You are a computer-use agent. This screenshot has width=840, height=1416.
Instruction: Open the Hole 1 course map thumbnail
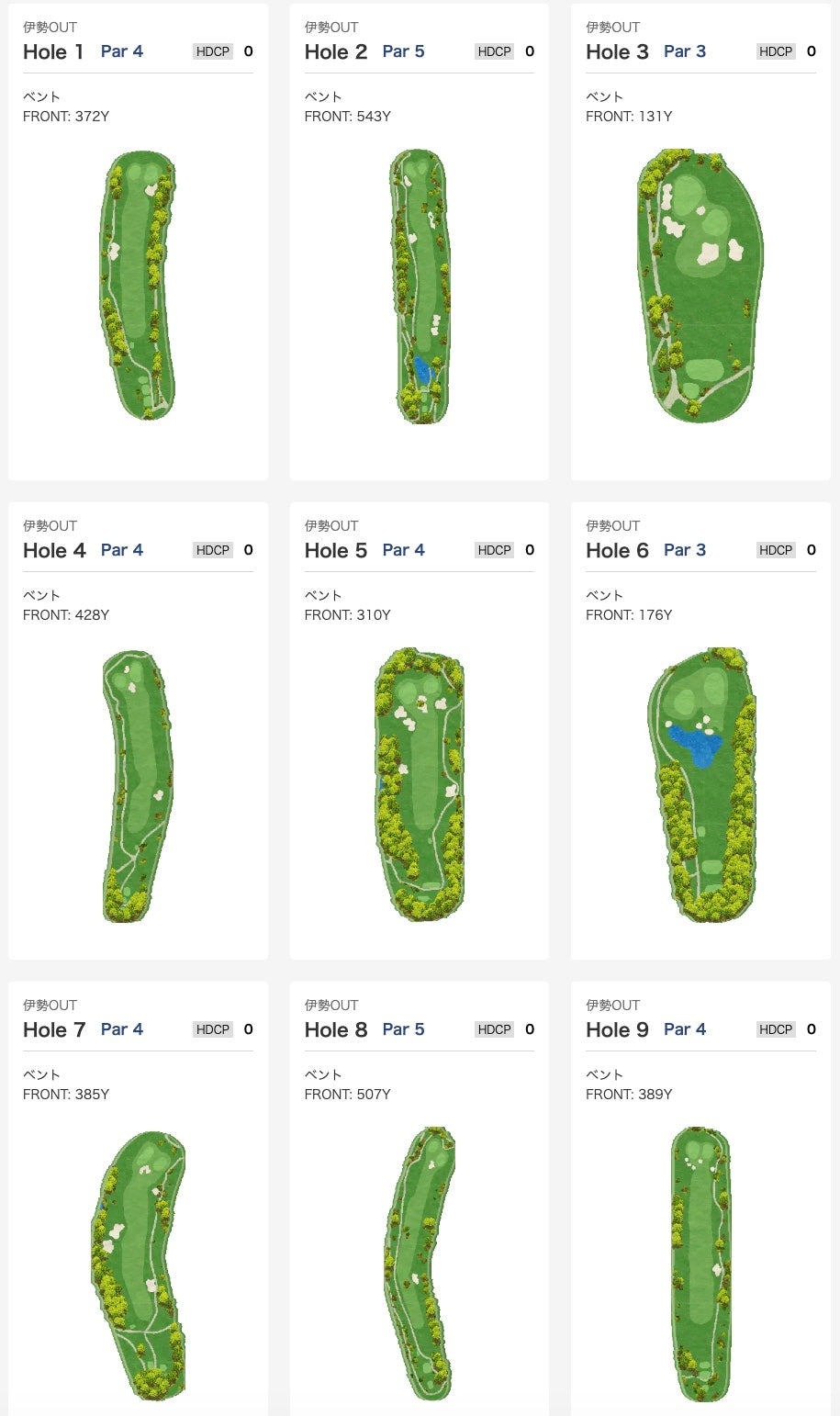coord(138,286)
